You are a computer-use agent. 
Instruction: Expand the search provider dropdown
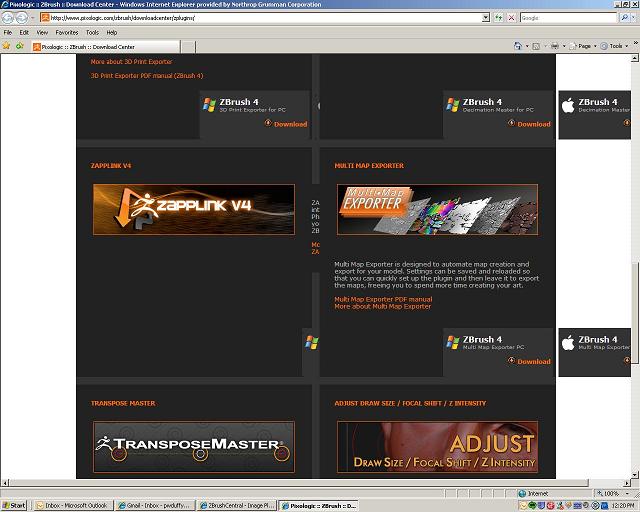[x=633, y=18]
